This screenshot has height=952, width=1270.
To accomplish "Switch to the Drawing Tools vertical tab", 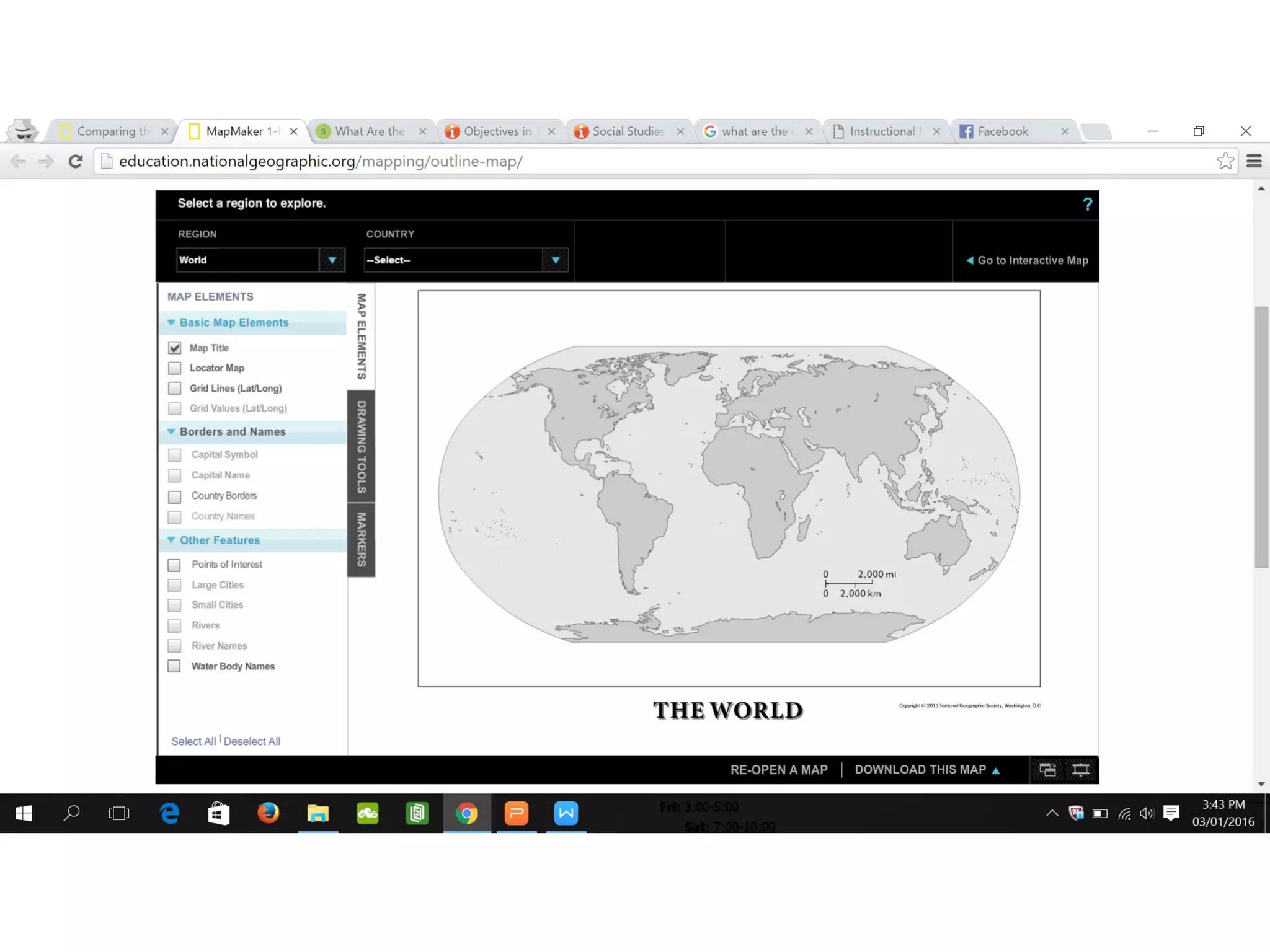I will [361, 446].
